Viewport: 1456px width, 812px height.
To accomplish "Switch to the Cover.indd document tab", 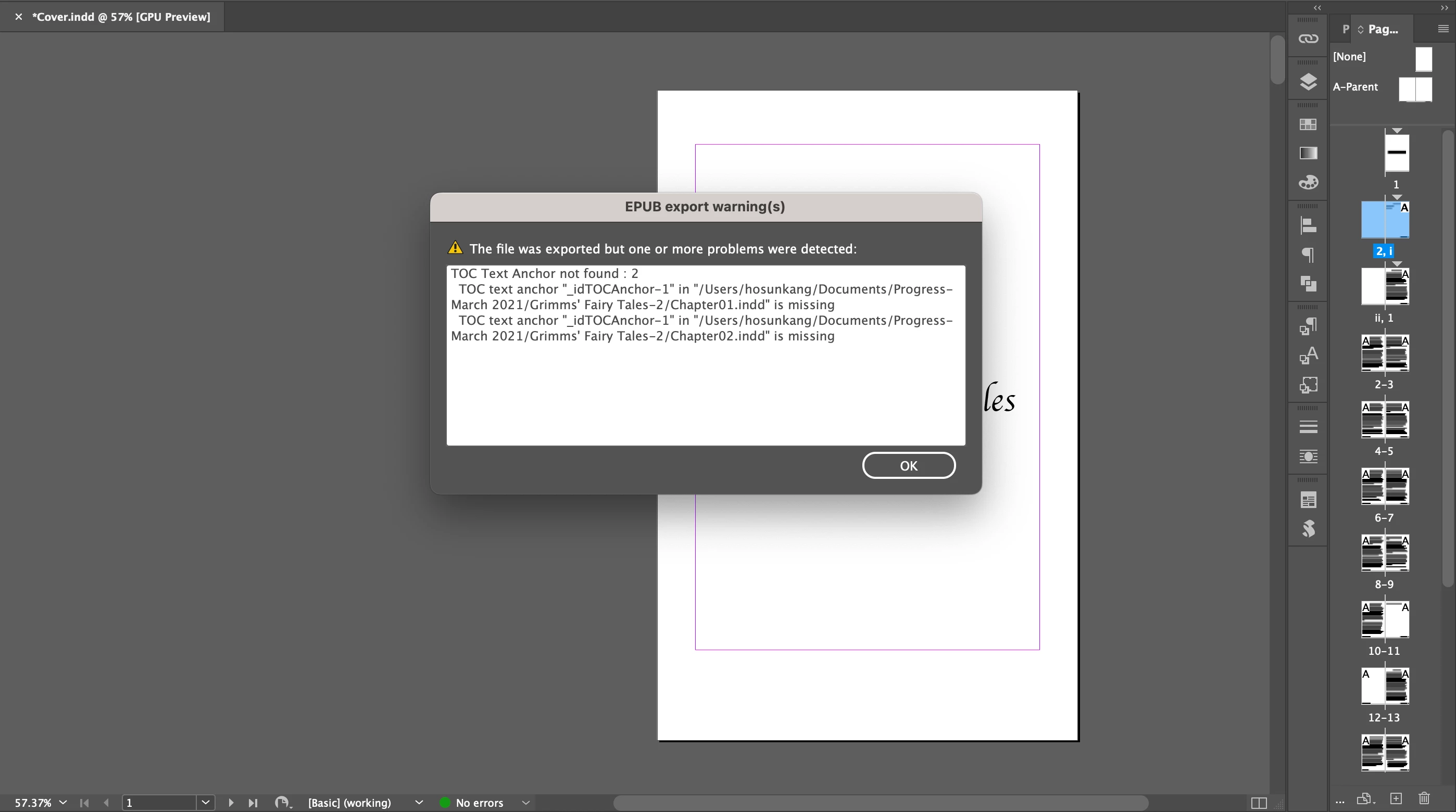I will point(120,17).
